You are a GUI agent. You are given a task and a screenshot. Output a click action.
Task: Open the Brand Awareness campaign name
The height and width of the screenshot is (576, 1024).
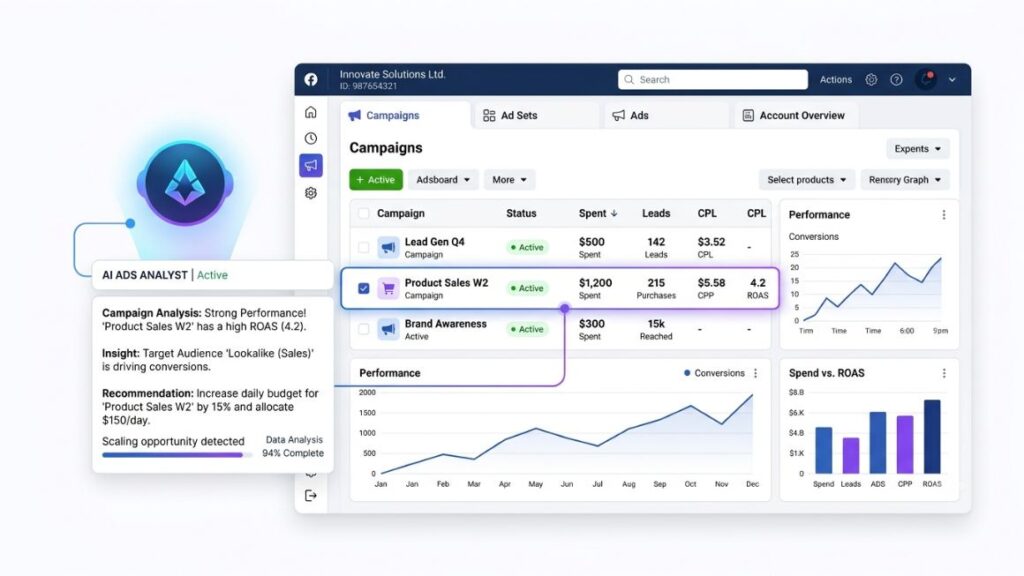click(x=445, y=324)
